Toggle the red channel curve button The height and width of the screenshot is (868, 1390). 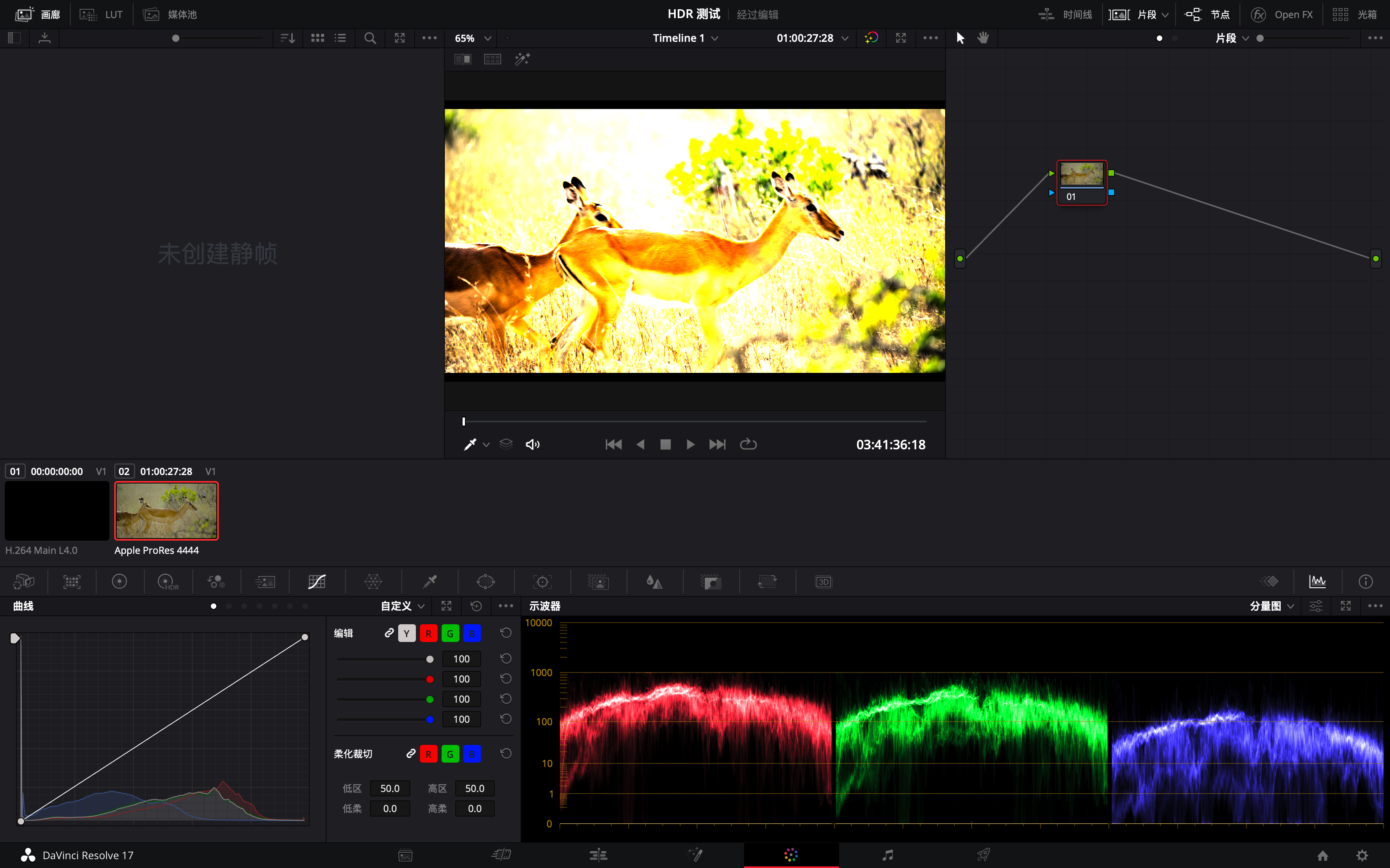click(428, 634)
